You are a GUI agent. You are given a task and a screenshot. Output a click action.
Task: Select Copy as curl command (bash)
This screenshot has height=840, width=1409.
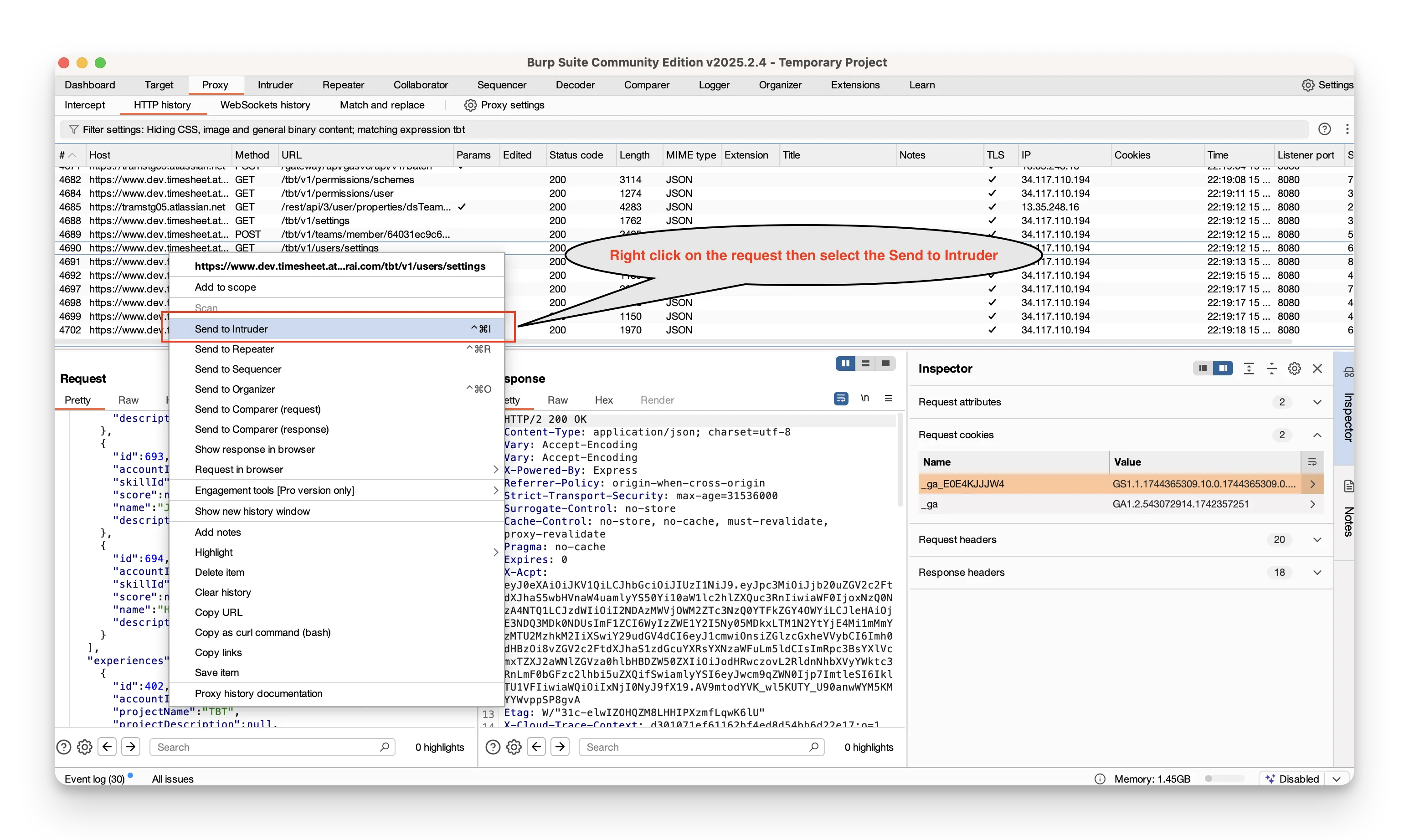[336, 632]
